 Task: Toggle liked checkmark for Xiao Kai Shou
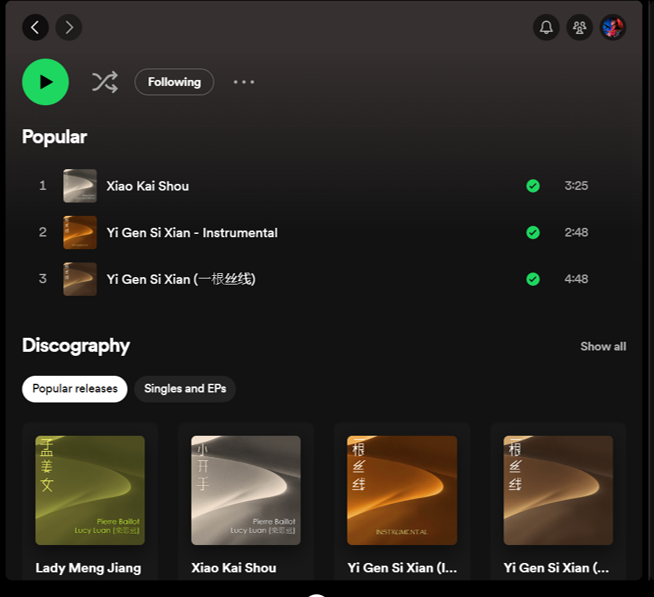533,186
